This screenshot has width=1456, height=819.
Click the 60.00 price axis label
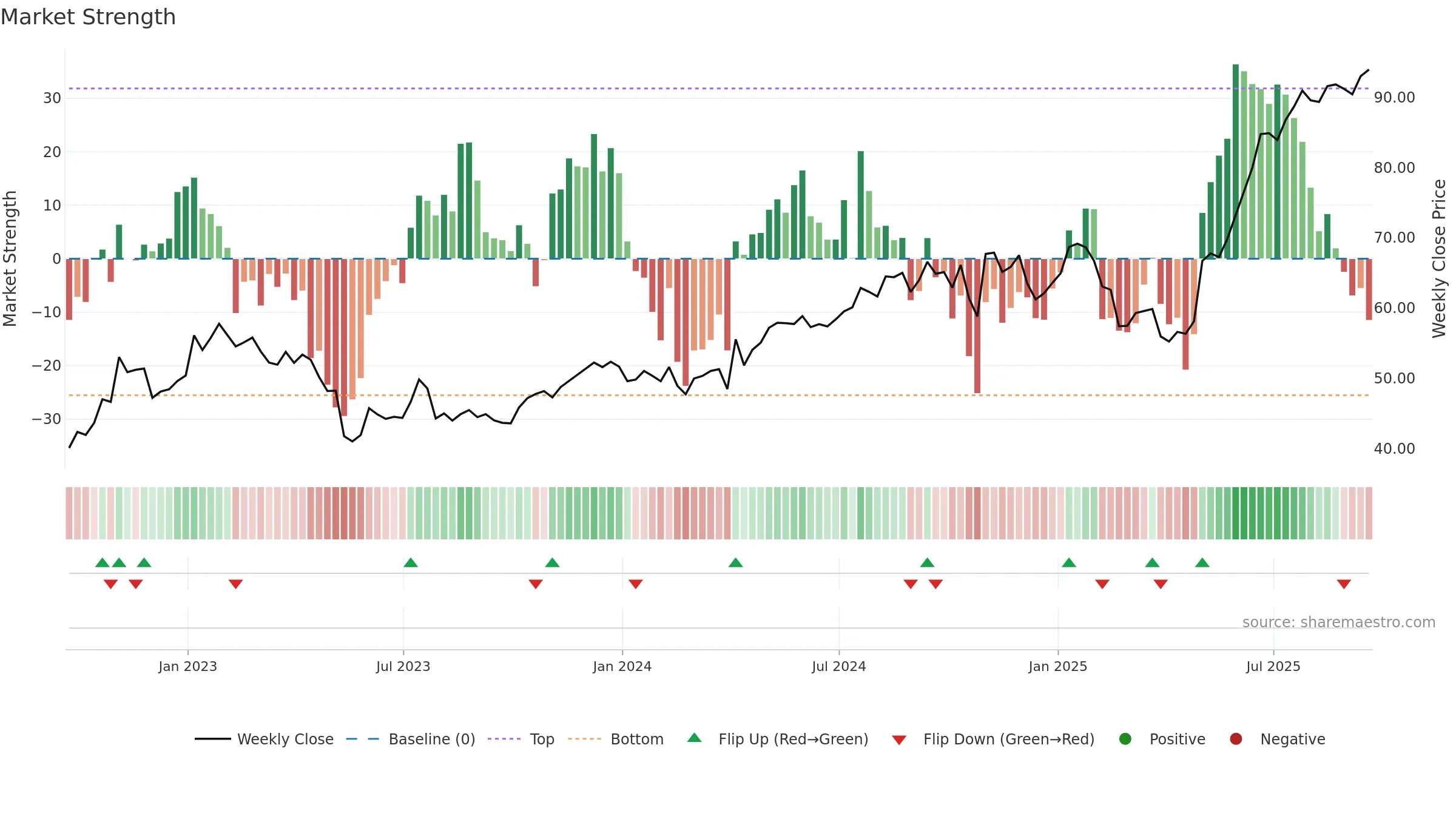(1395, 308)
